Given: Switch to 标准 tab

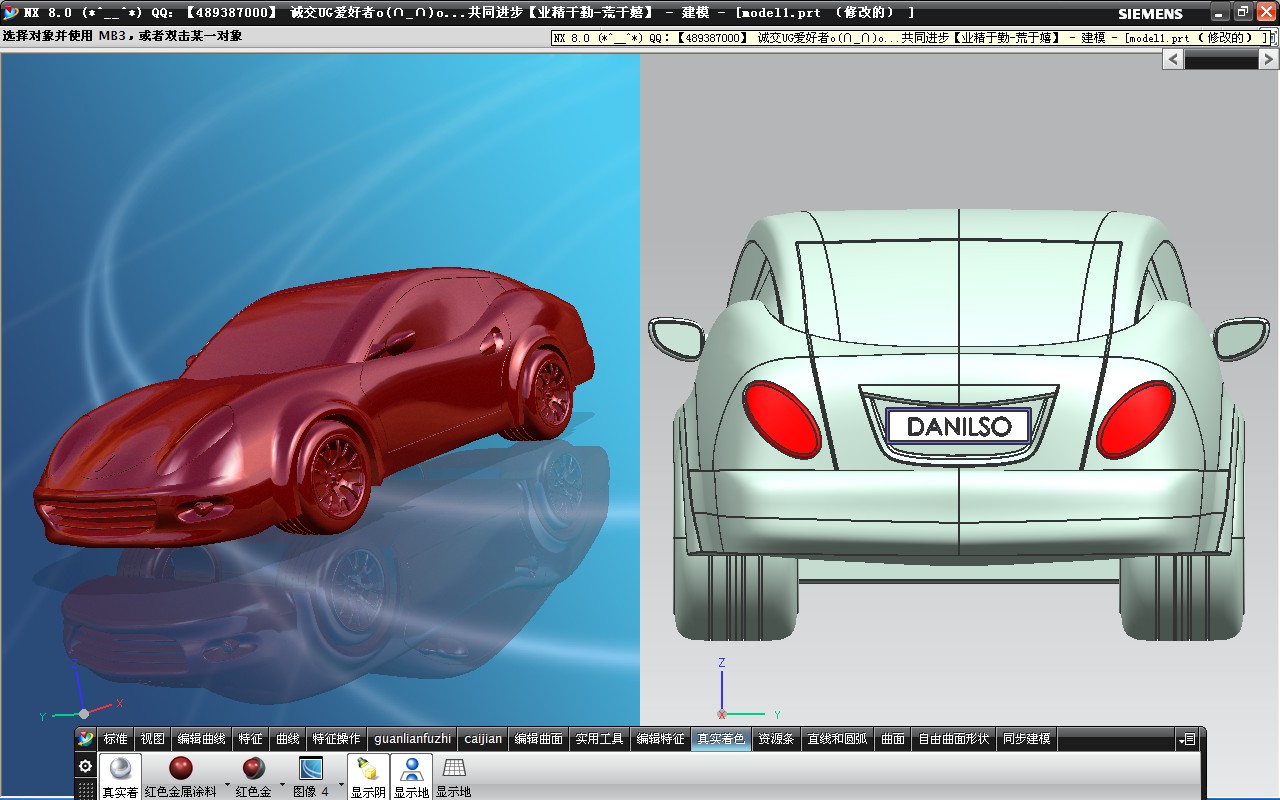Looking at the screenshot, I should click(116, 739).
